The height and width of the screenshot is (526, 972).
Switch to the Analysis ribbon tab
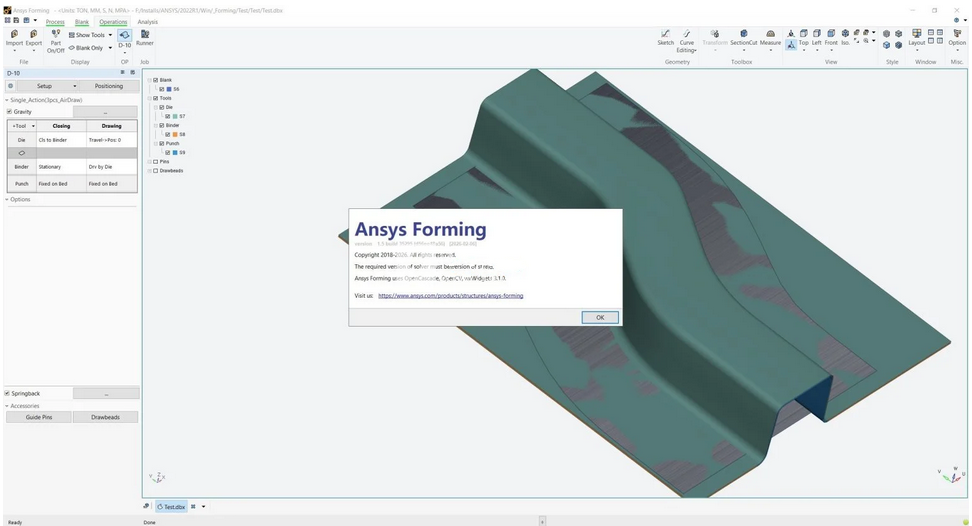click(147, 21)
